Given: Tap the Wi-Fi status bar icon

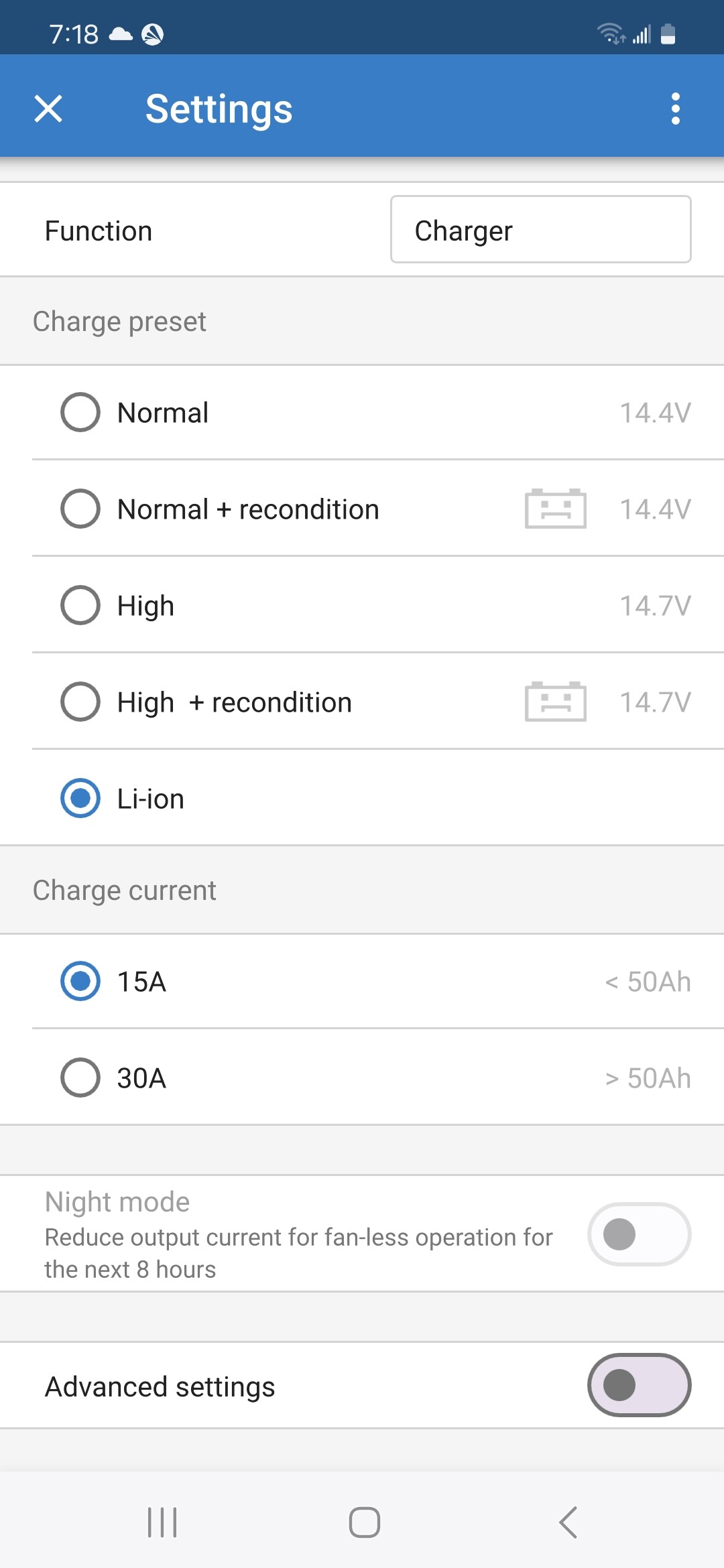Looking at the screenshot, I should coord(610,33).
